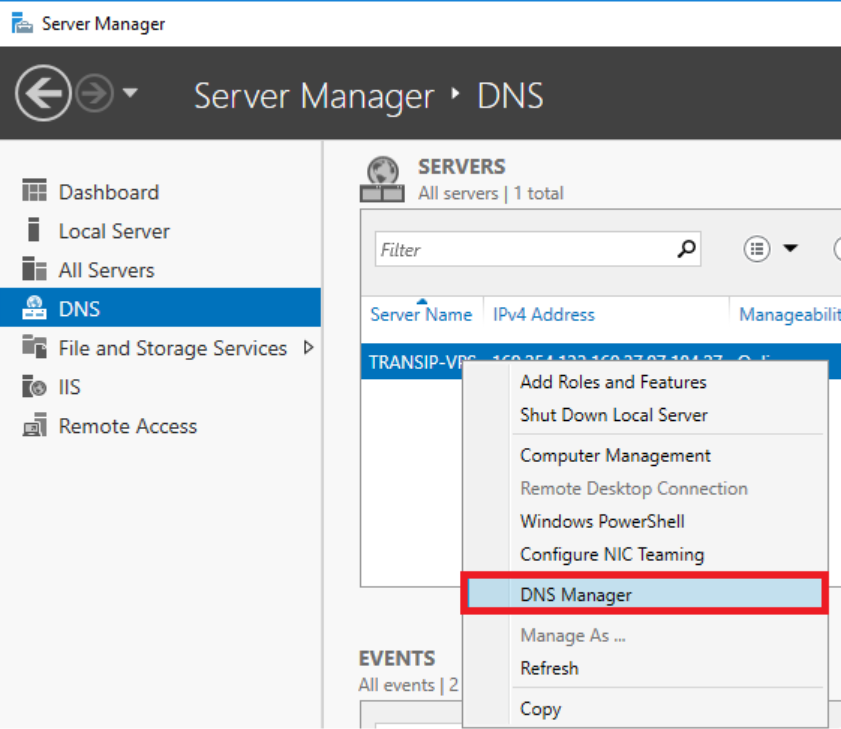Image resolution: width=841 pixels, height=729 pixels.
Task: Click the forward navigation arrow
Action: 94,95
